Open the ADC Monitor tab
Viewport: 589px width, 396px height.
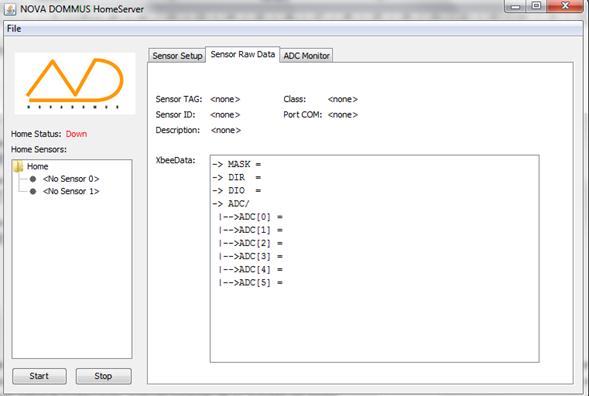306,56
